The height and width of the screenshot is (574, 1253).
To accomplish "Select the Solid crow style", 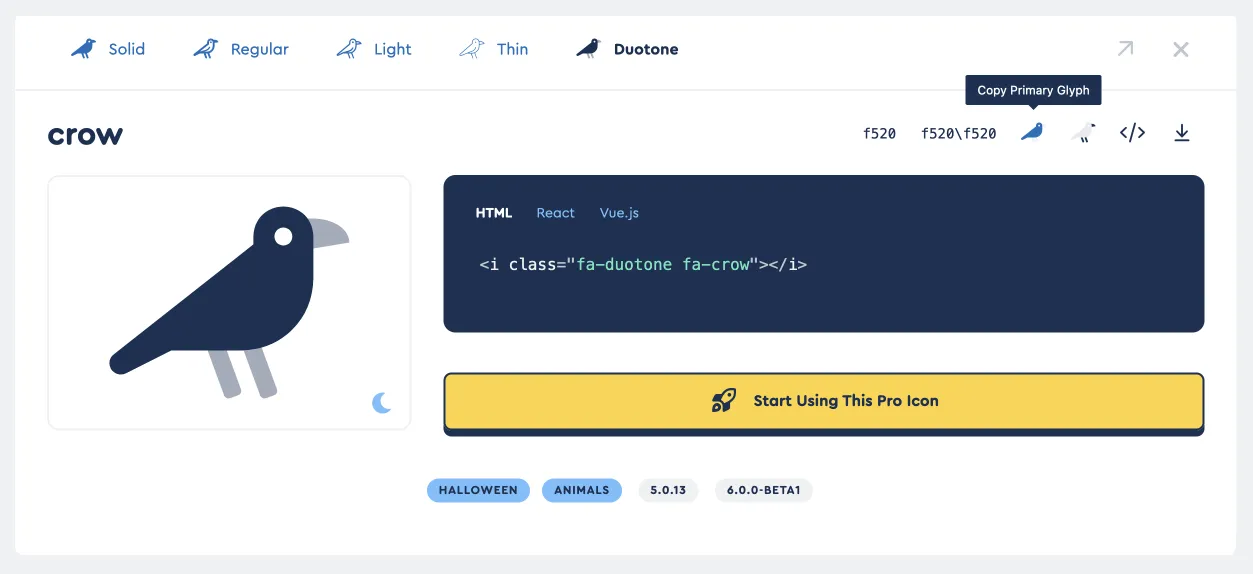I will click(108, 49).
